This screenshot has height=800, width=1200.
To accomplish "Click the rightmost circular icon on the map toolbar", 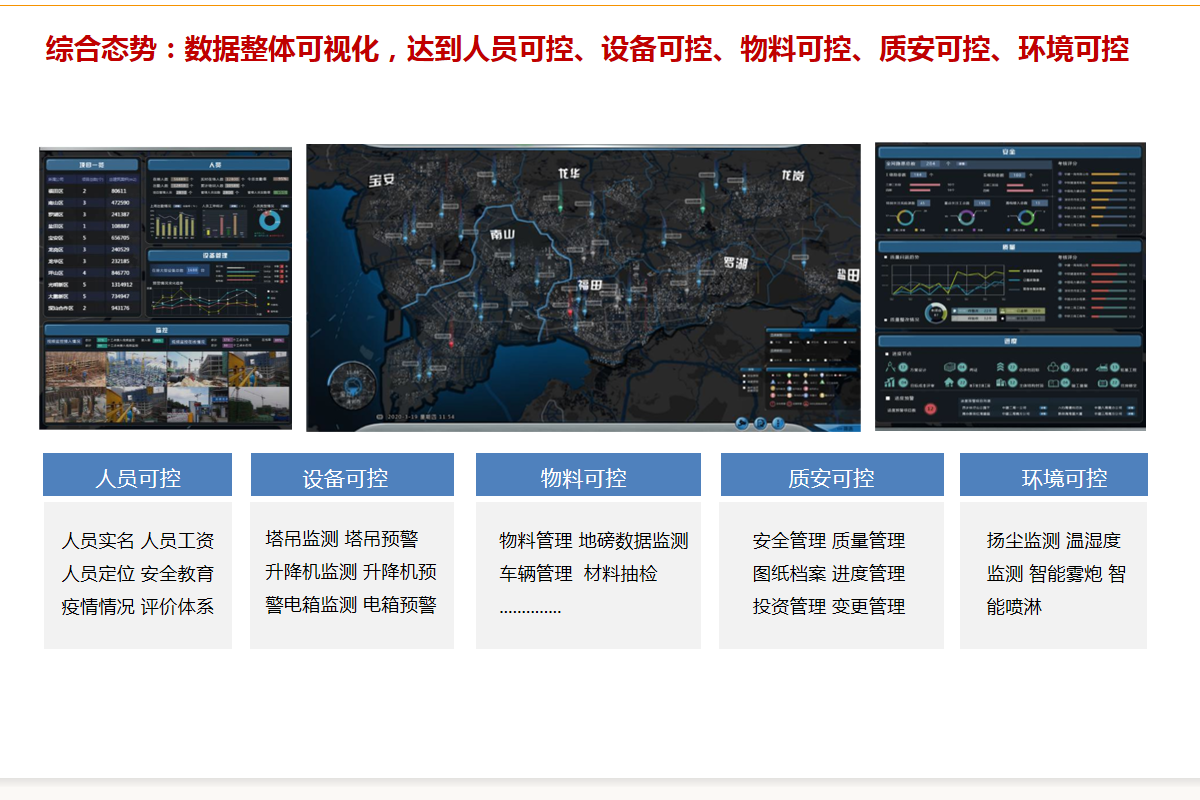I will coord(777,424).
